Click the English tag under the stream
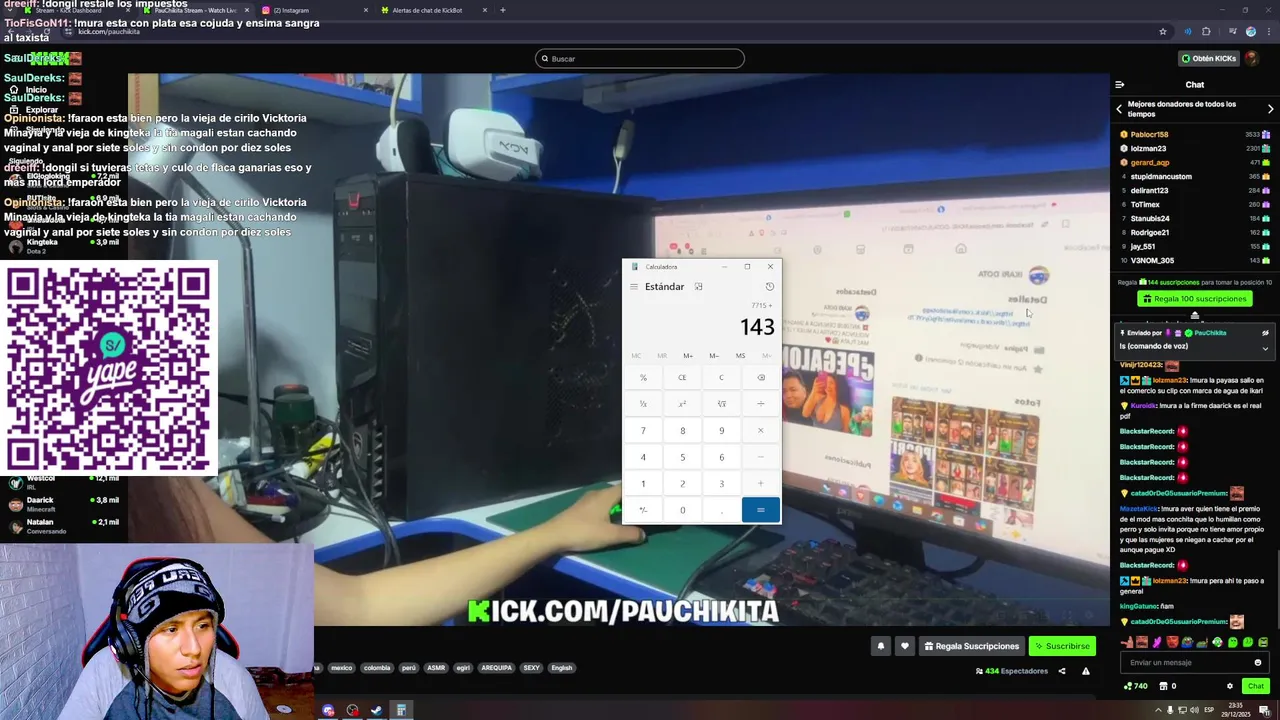 coord(562,668)
